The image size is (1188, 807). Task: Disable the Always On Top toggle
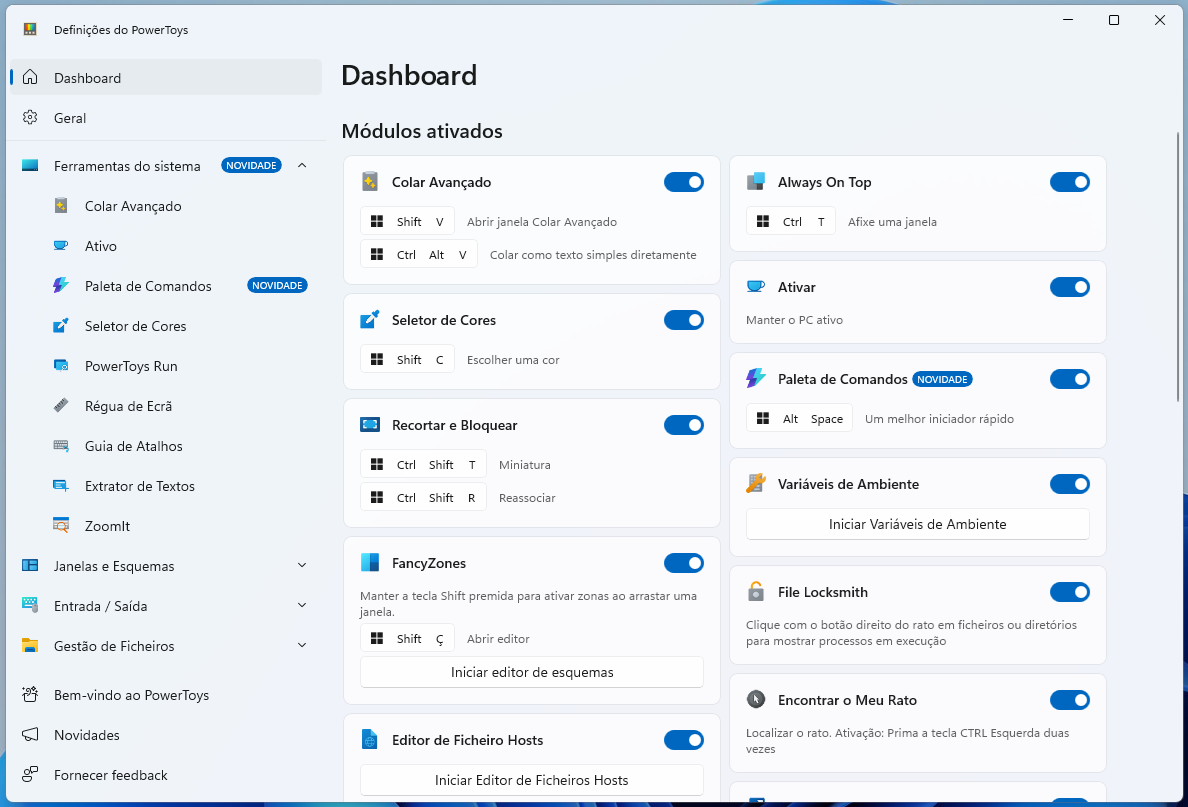pos(1070,182)
